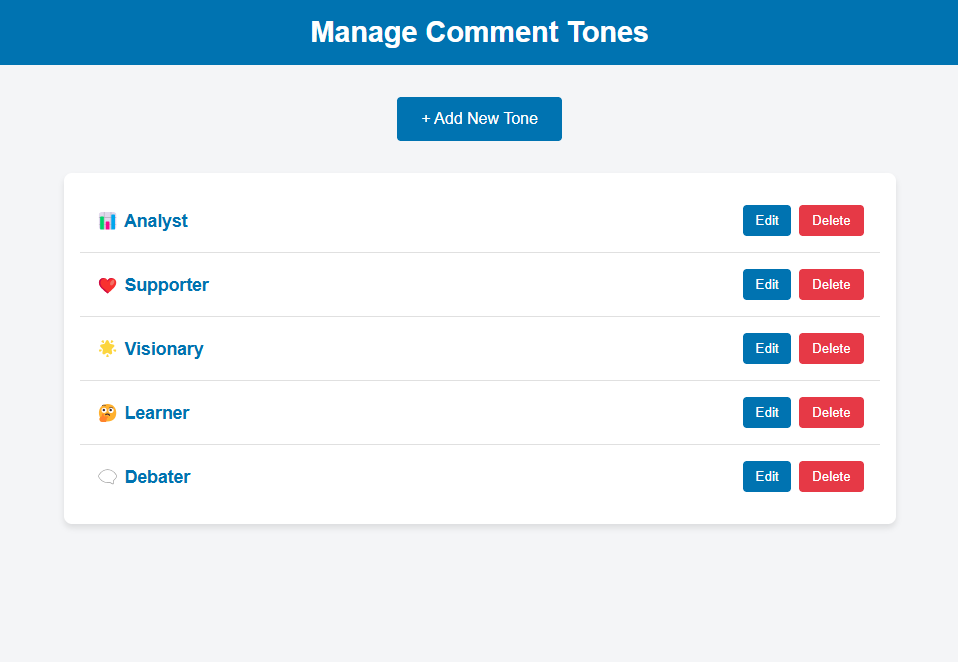Image resolution: width=958 pixels, height=662 pixels.
Task: Click the Debater tone label
Action: (x=158, y=477)
